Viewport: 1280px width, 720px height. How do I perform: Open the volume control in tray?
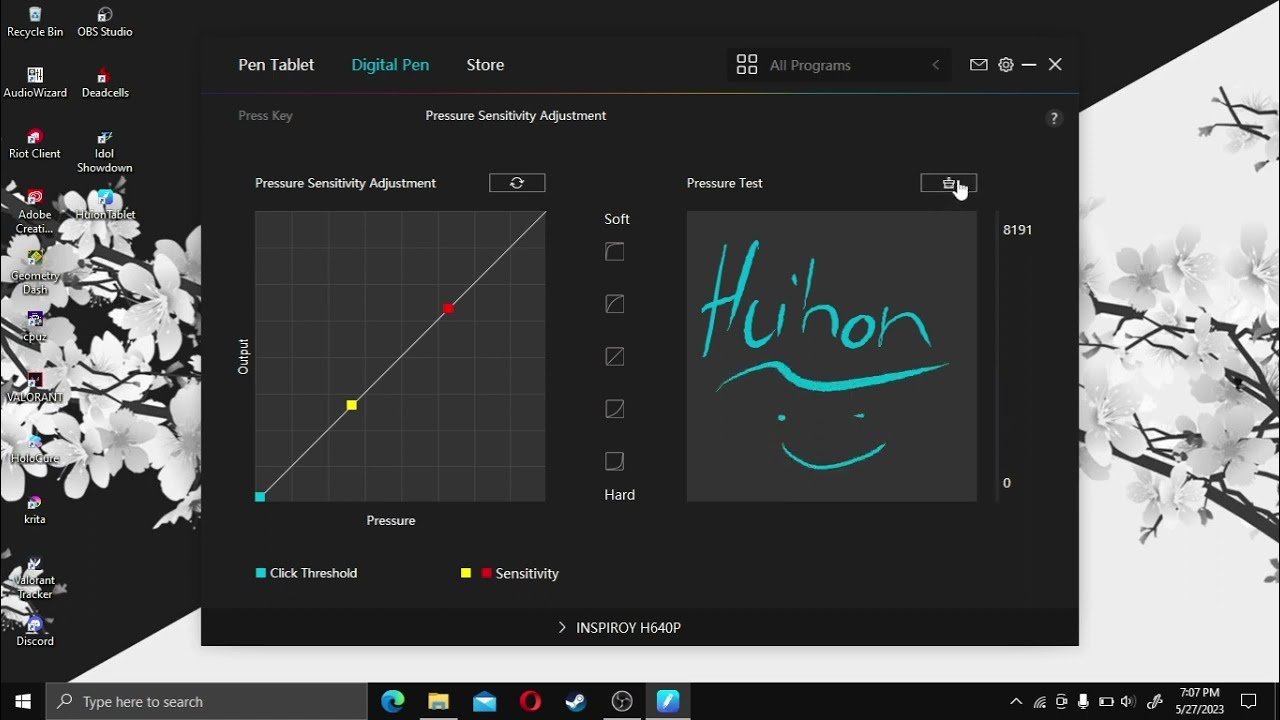point(1128,702)
